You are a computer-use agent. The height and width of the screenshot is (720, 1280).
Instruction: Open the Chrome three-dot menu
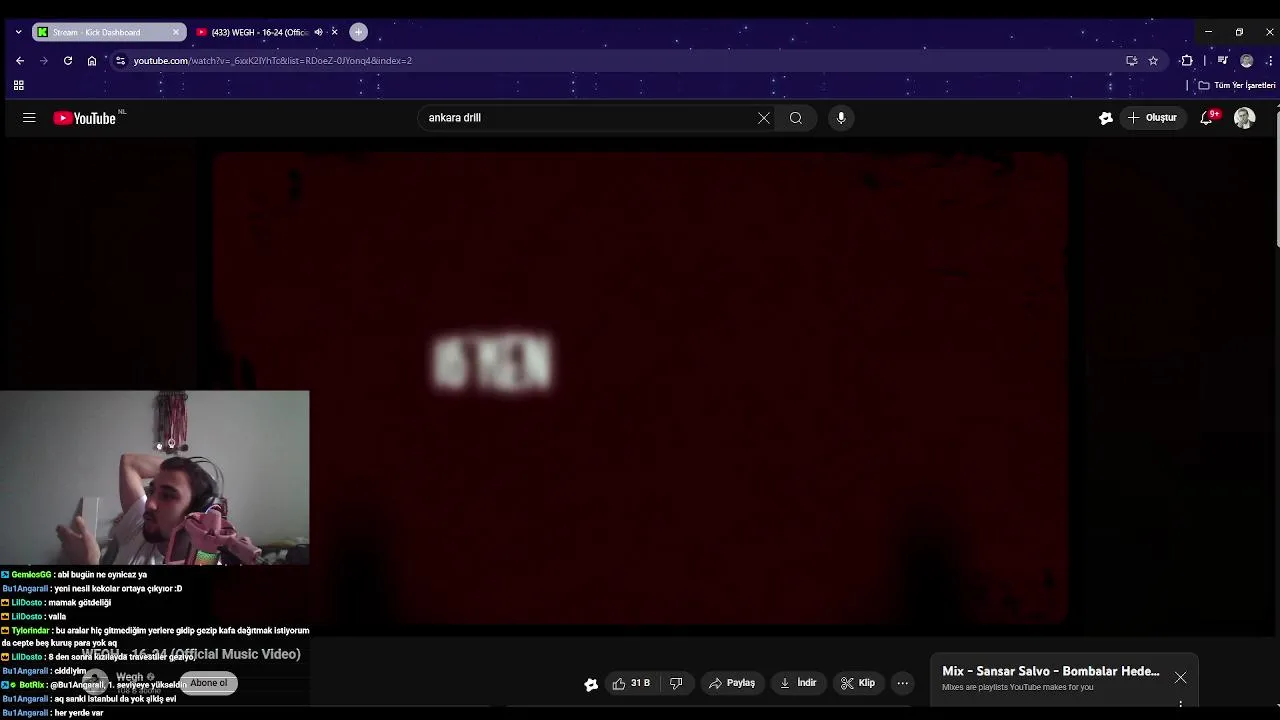pos(1268,61)
